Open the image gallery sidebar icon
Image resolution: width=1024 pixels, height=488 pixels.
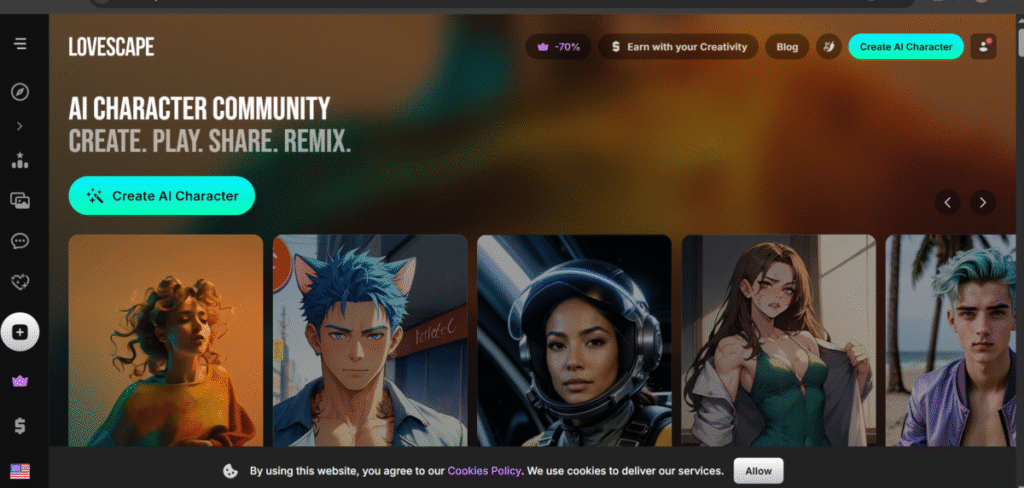tap(20, 201)
